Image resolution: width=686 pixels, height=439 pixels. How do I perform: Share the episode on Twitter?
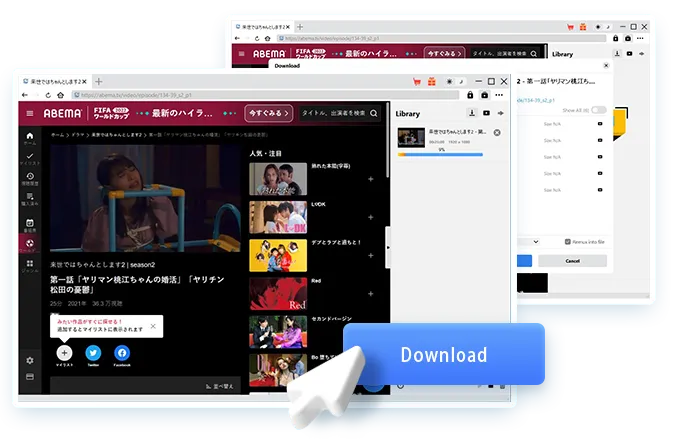(x=93, y=353)
